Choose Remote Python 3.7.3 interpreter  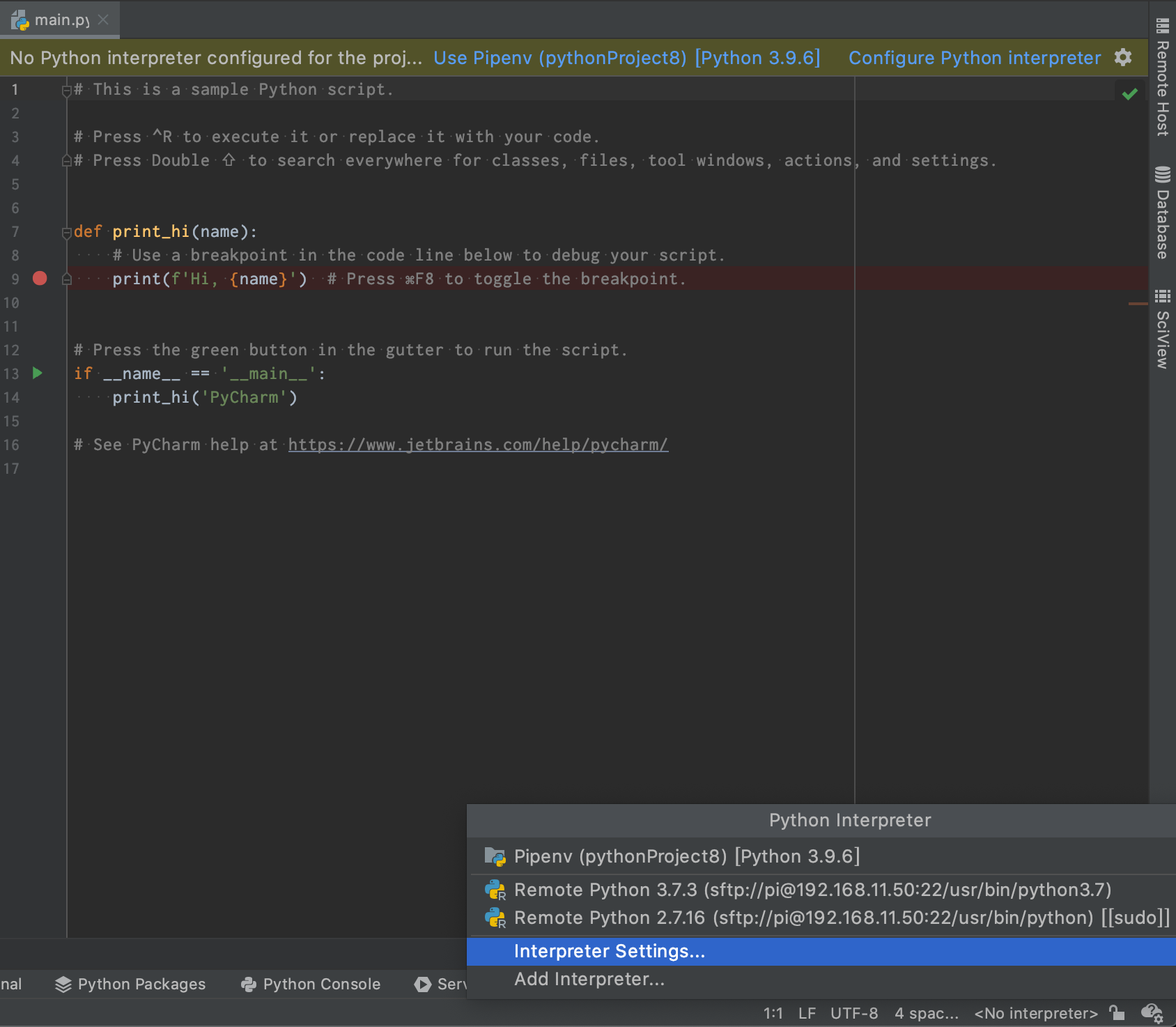point(821,890)
